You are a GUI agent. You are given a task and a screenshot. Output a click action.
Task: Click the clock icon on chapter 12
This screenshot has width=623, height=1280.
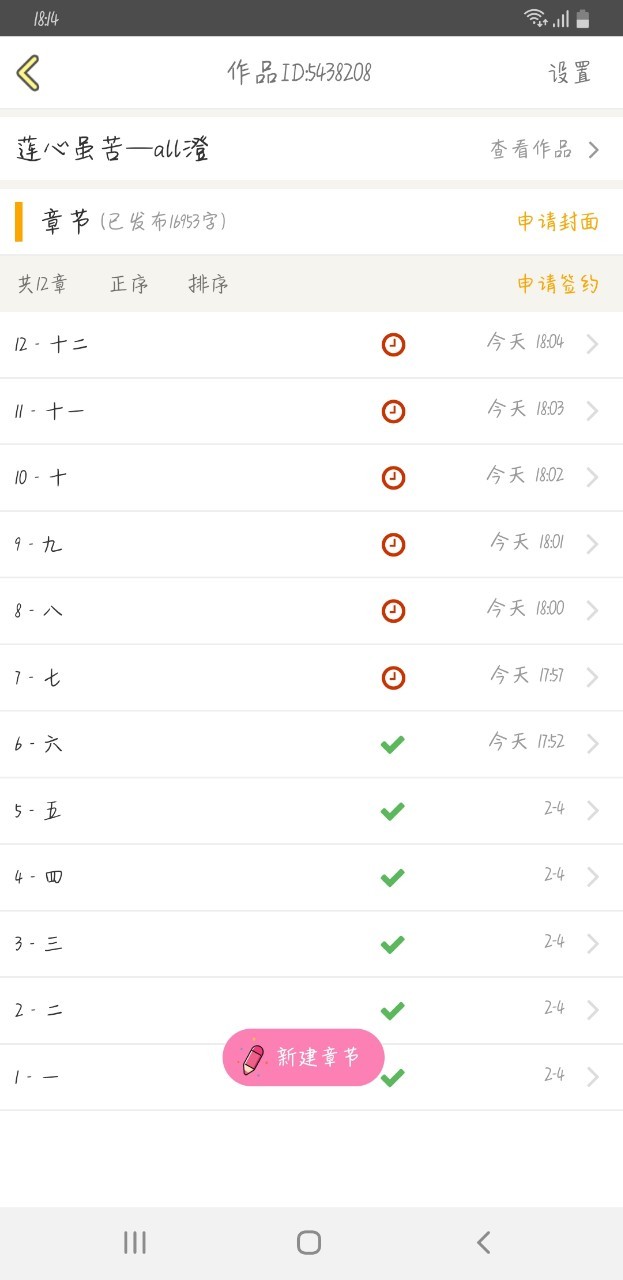pos(393,344)
